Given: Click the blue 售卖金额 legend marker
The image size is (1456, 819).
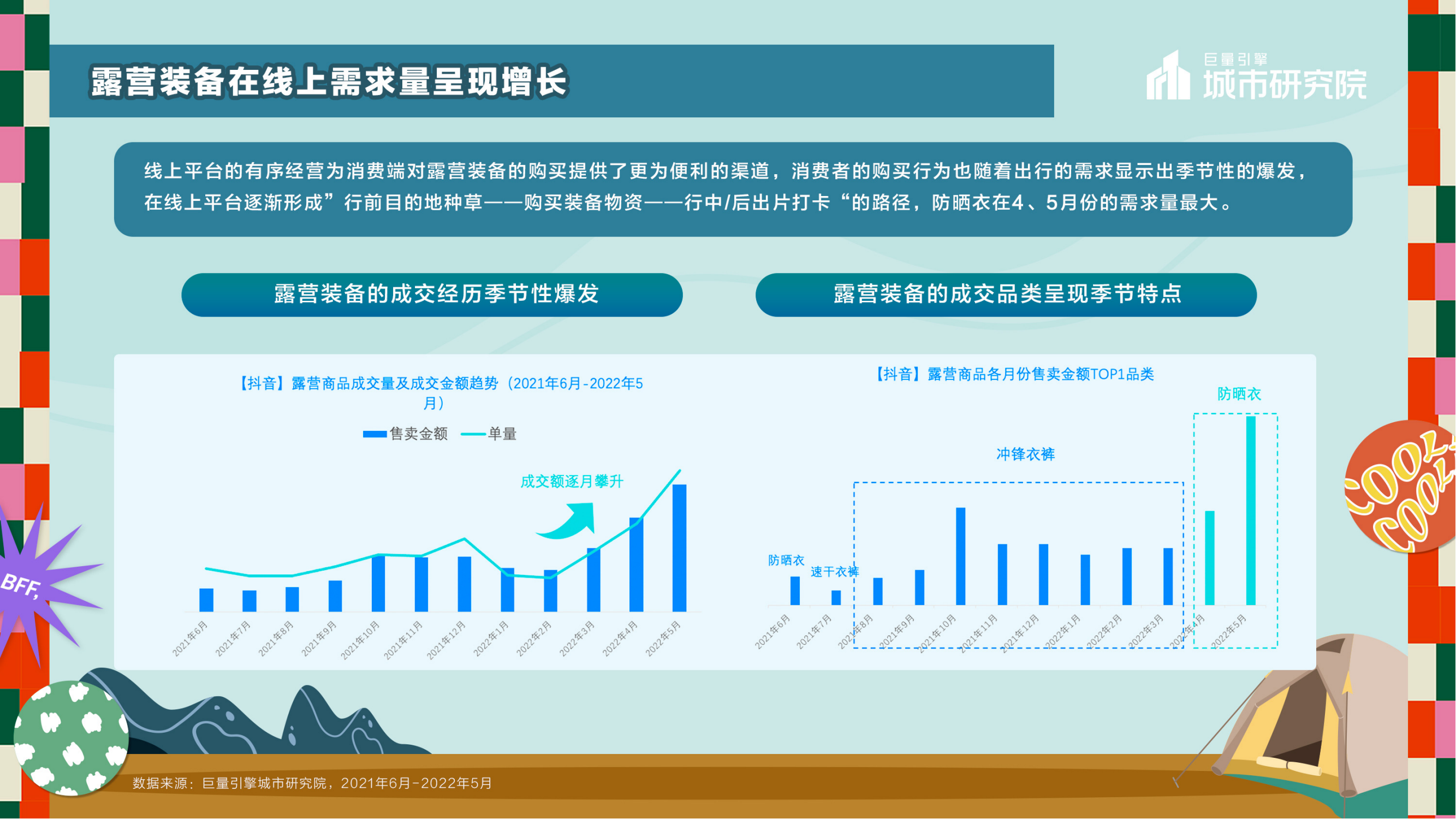Looking at the screenshot, I should (374, 434).
